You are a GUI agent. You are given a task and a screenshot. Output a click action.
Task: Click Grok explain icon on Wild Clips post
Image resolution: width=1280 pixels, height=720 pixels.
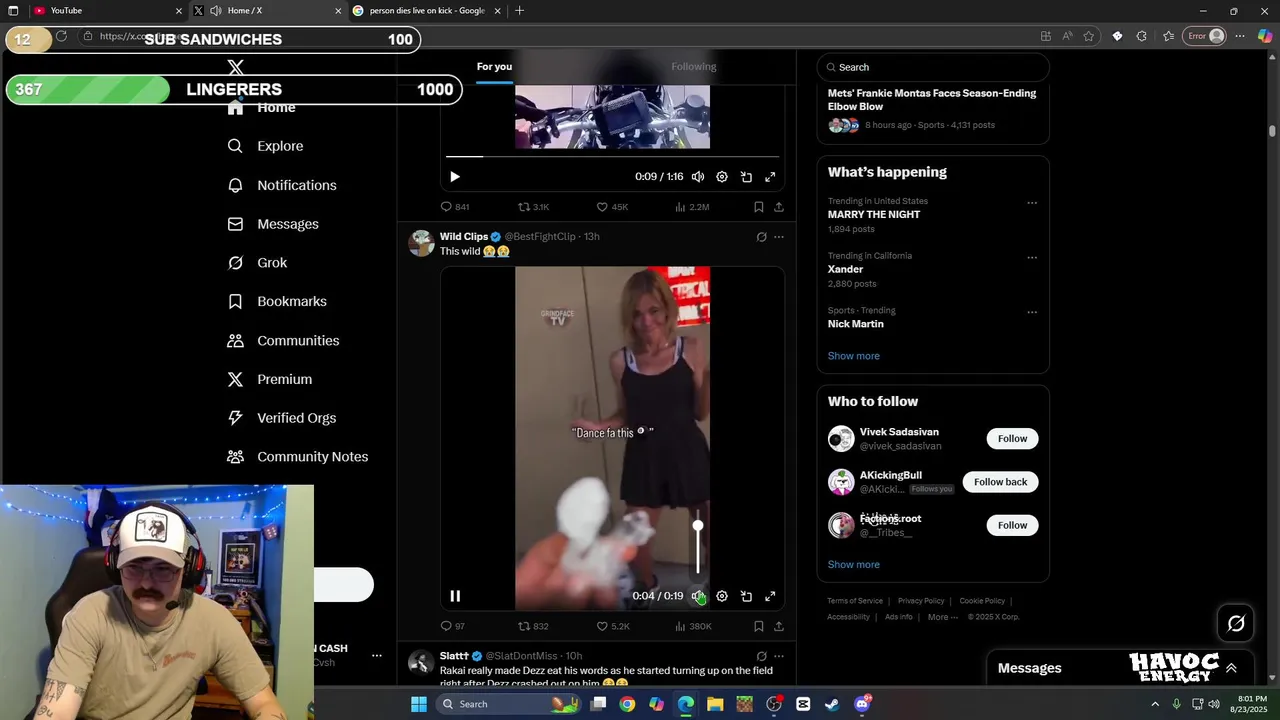tap(761, 237)
